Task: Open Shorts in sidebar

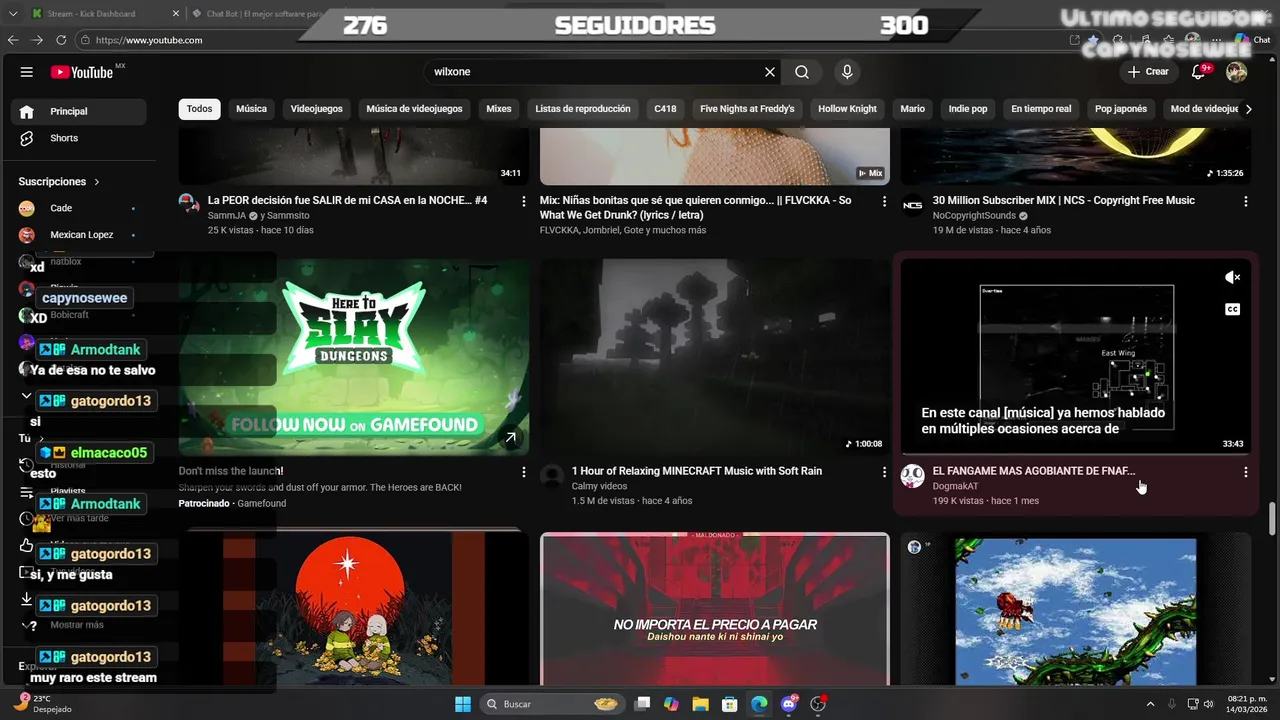Action: point(78,138)
